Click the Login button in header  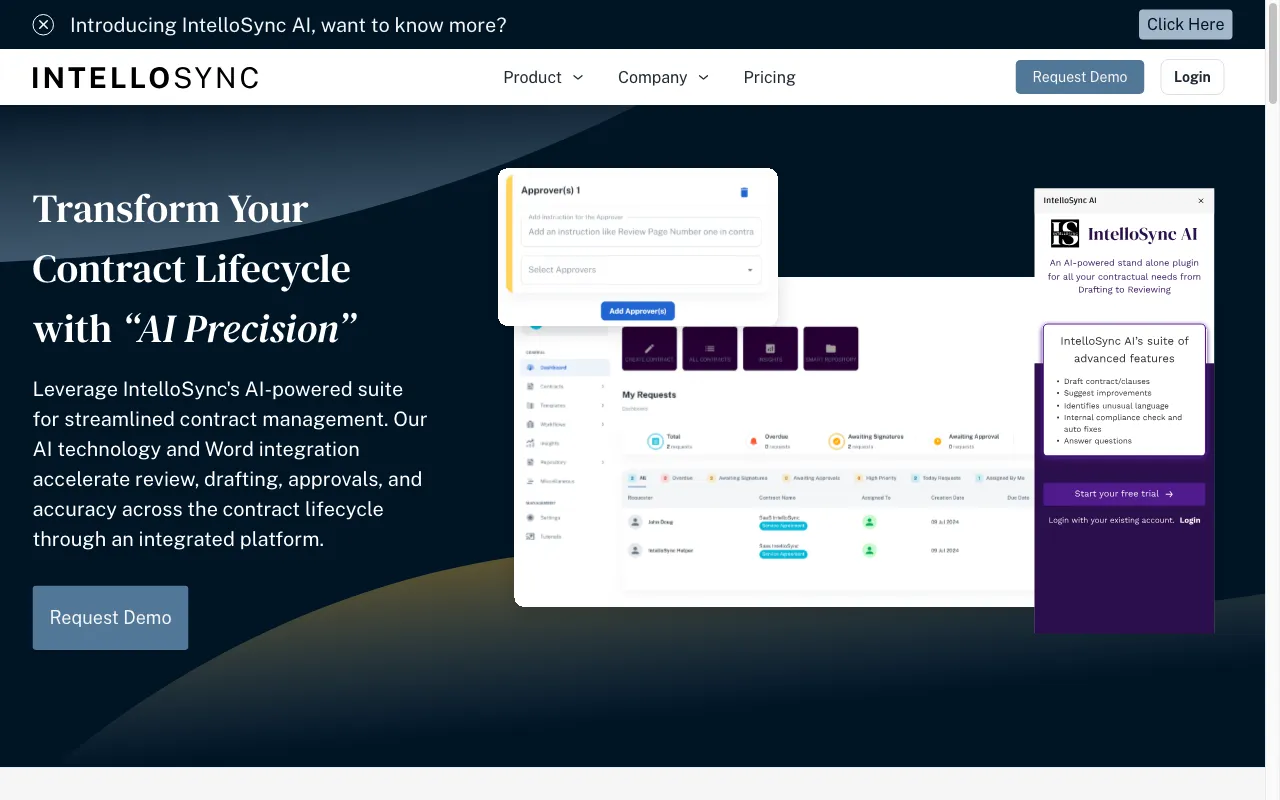click(x=1192, y=77)
